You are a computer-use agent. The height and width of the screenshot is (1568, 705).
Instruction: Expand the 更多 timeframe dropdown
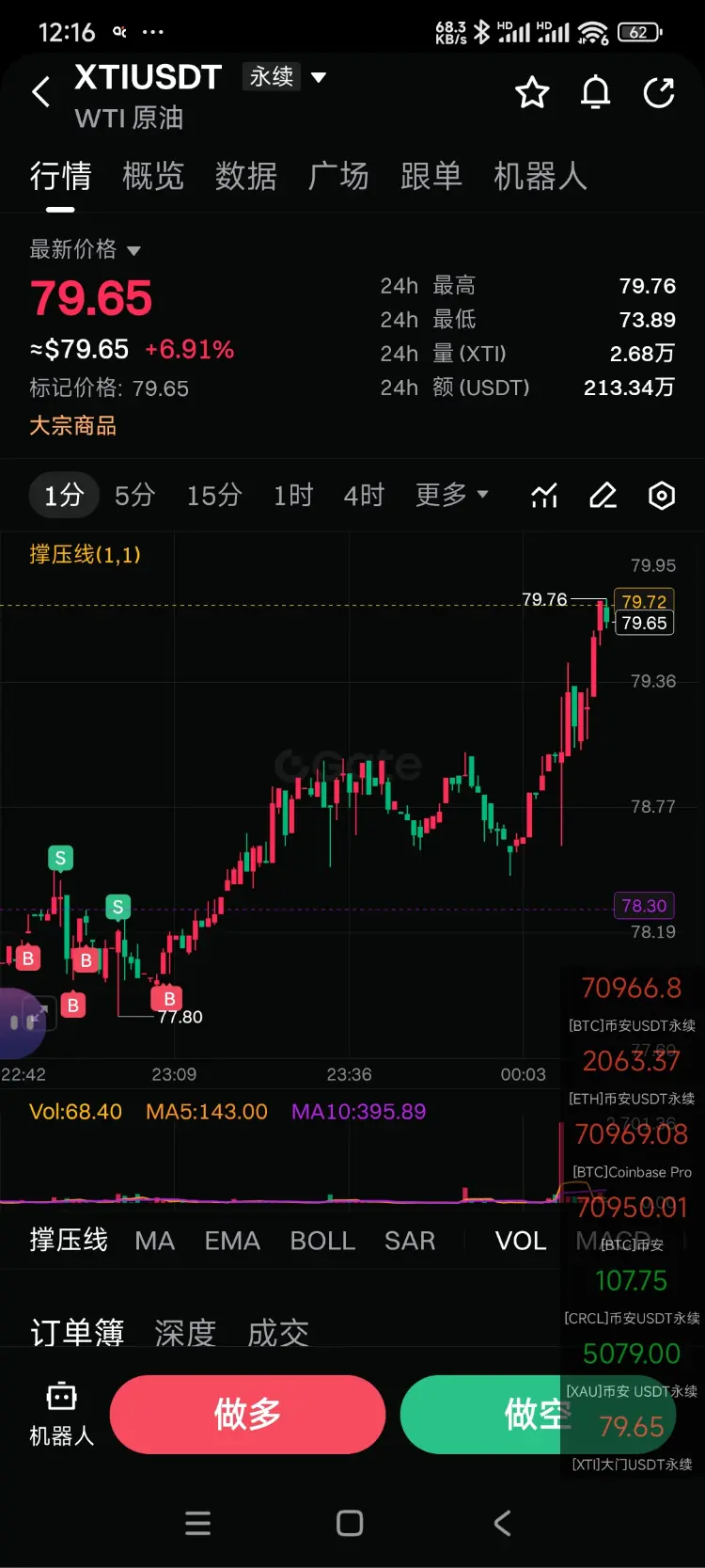tap(452, 495)
